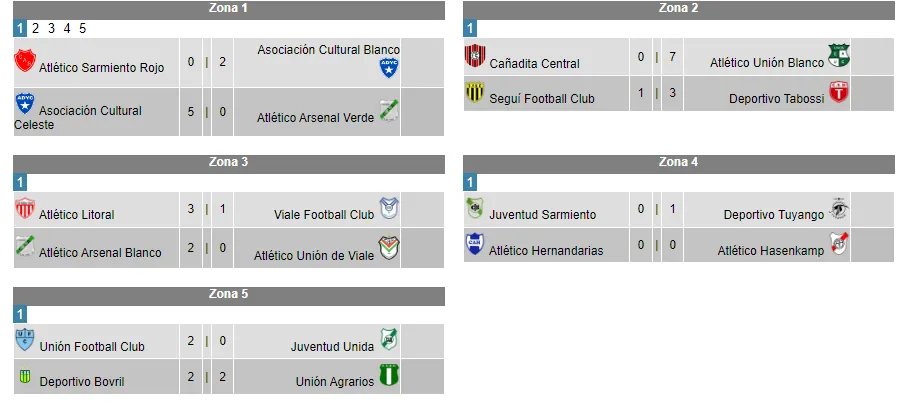The height and width of the screenshot is (414, 911).
Task: Open the Unión Football Club link
Action: (92, 347)
